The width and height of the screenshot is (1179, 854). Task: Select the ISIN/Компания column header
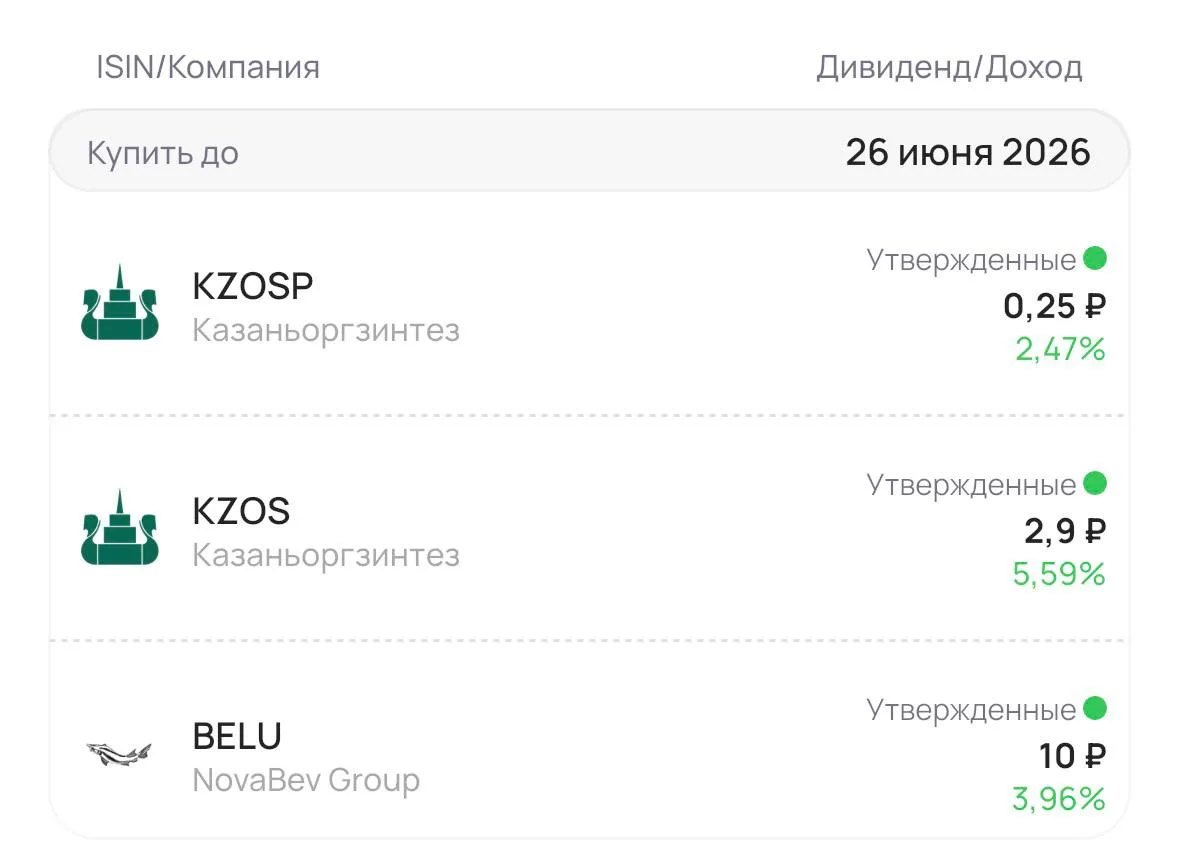[208, 68]
